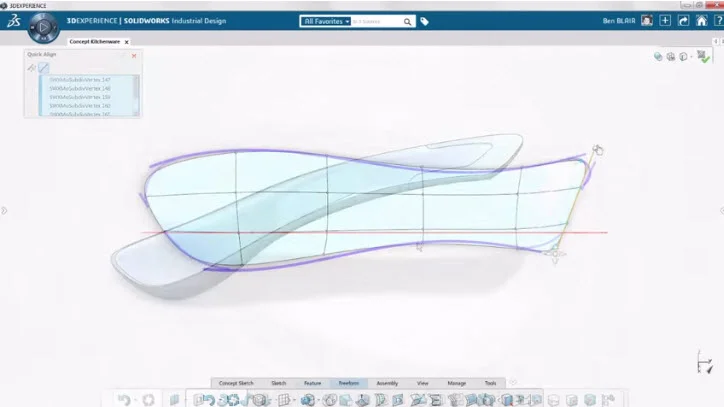Click the Ben BLAIR user name
Image resolution: width=724 pixels, height=407 pixels.
point(619,21)
